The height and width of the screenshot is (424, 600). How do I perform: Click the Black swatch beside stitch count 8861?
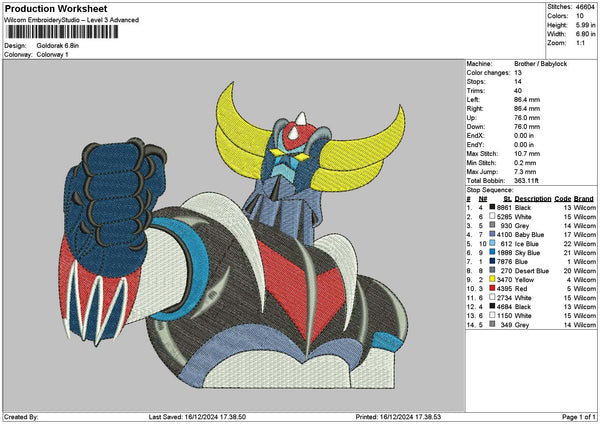[492, 207]
